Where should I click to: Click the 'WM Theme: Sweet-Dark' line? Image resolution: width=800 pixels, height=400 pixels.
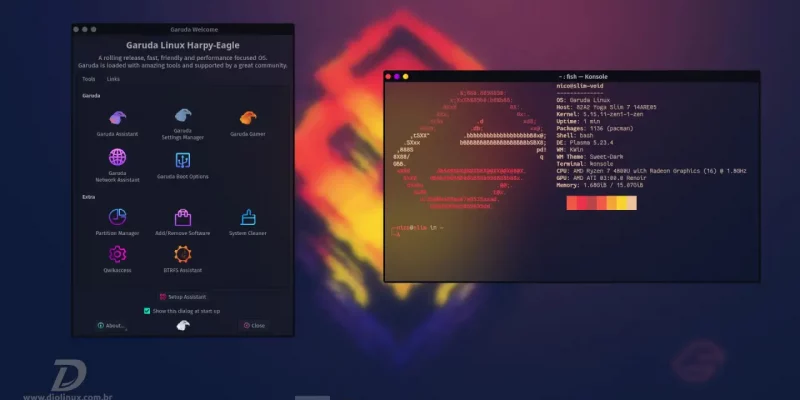(590, 157)
